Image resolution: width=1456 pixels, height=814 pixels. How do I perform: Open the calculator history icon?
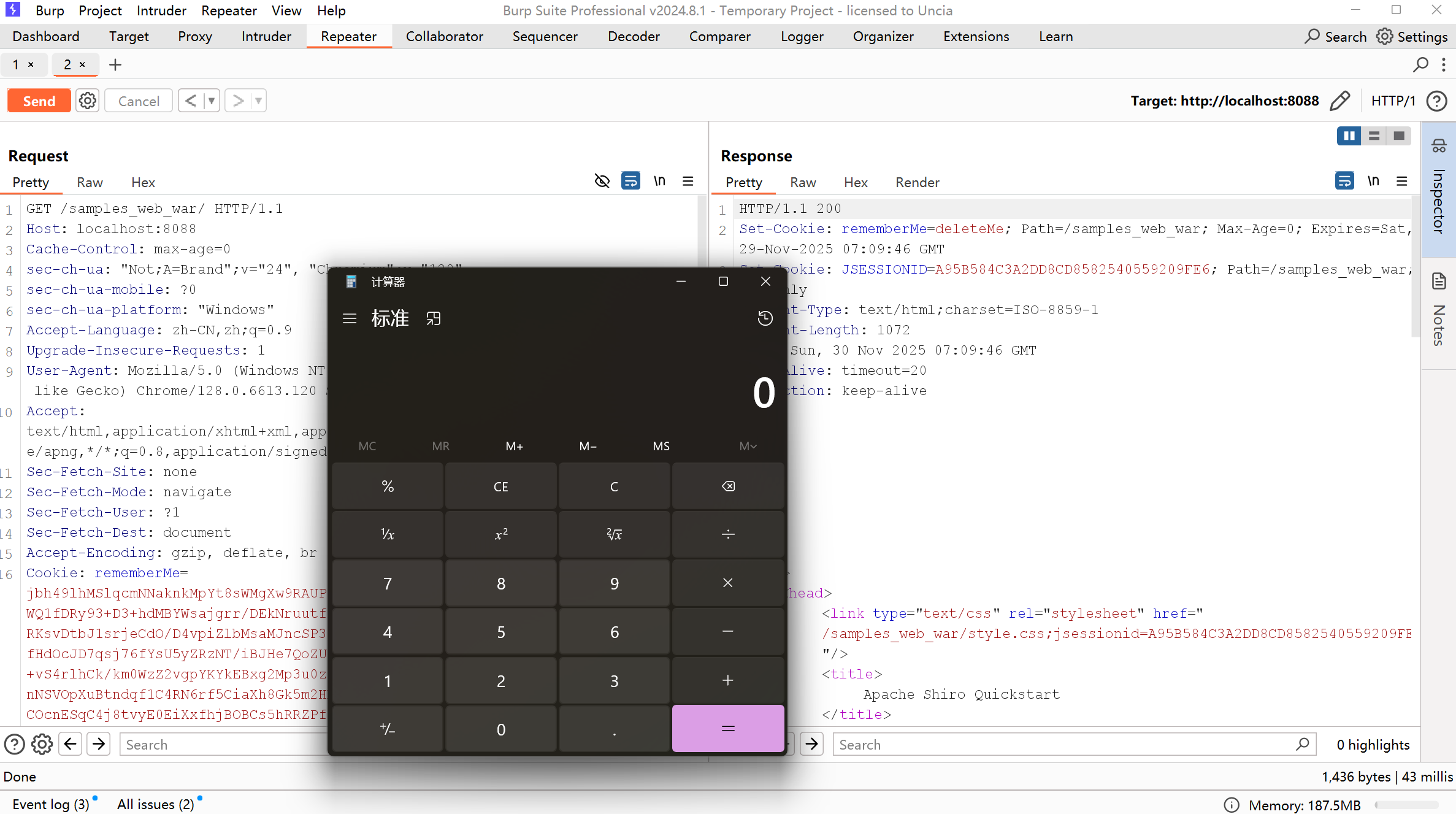[765, 318]
